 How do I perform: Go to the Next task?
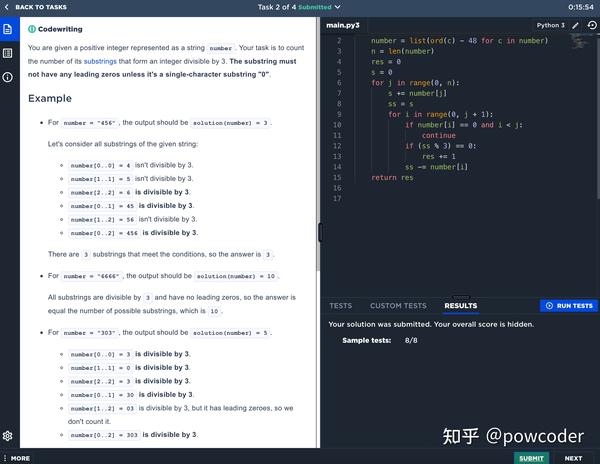point(573,458)
